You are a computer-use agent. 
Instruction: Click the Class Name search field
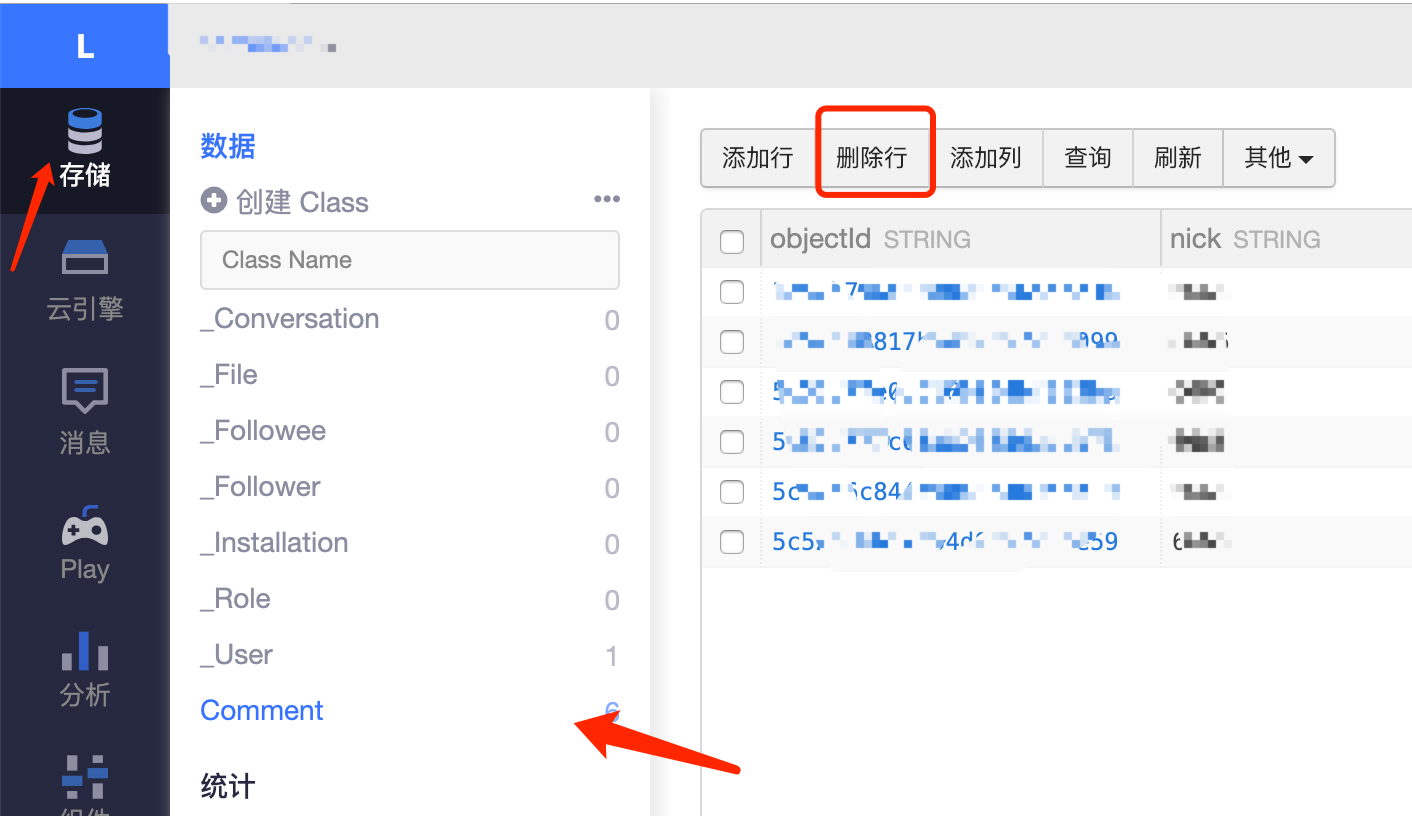[x=410, y=260]
